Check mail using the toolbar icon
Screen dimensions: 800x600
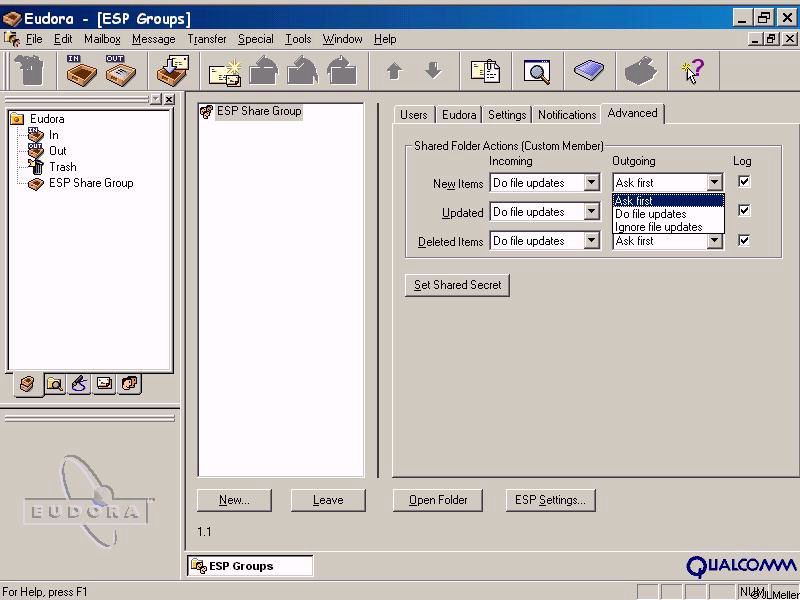point(172,70)
